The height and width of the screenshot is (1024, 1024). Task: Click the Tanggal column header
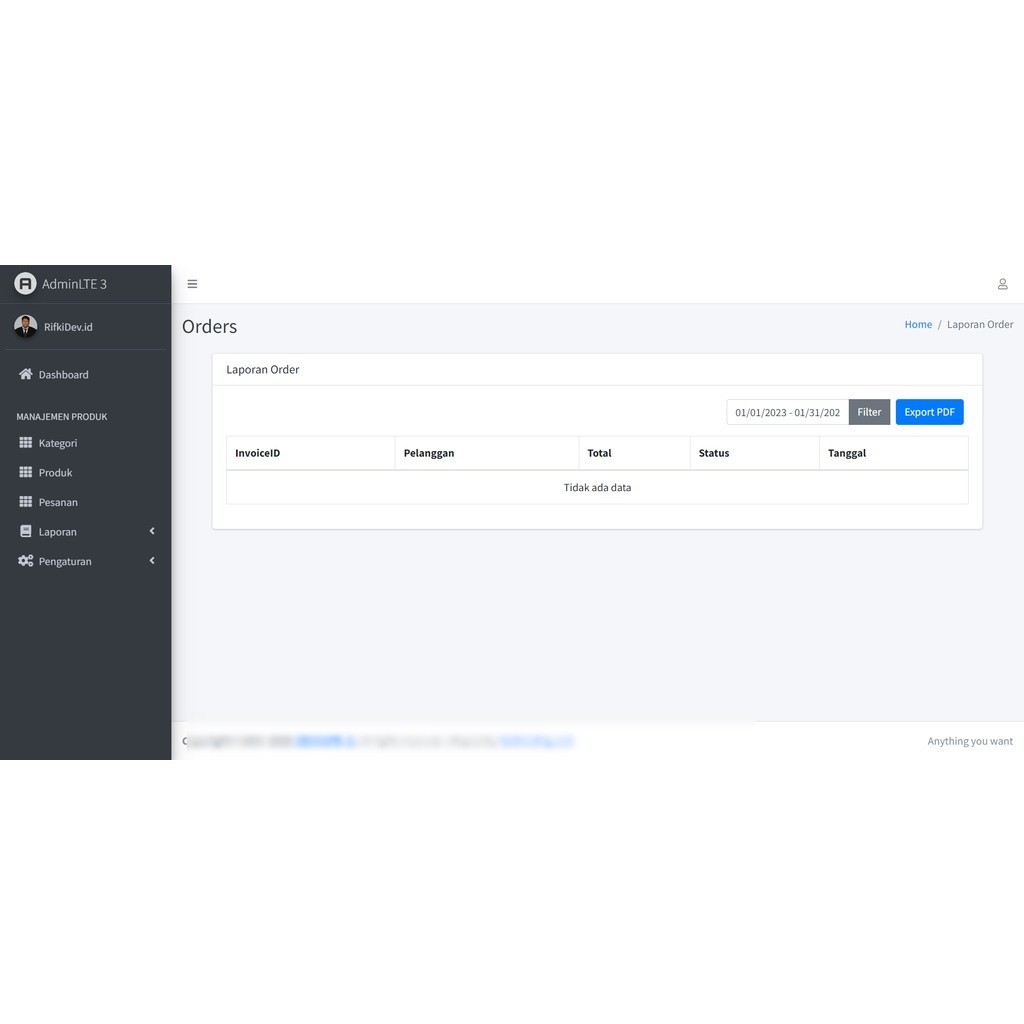[893, 453]
